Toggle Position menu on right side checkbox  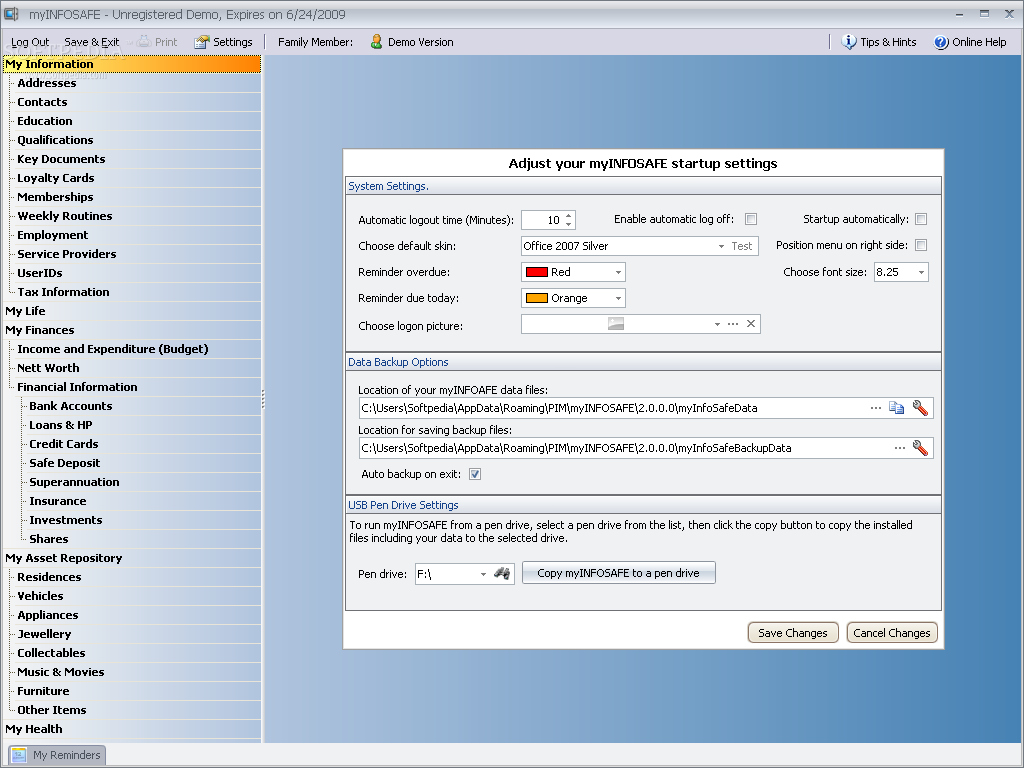coord(921,245)
